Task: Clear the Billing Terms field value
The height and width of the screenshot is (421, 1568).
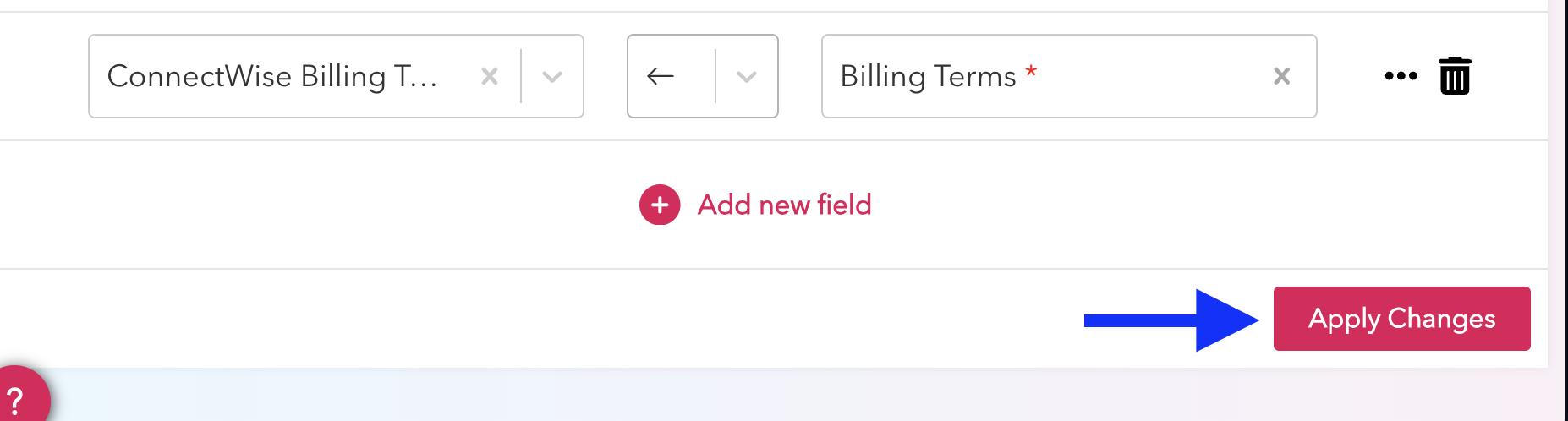Action: 1281,76
